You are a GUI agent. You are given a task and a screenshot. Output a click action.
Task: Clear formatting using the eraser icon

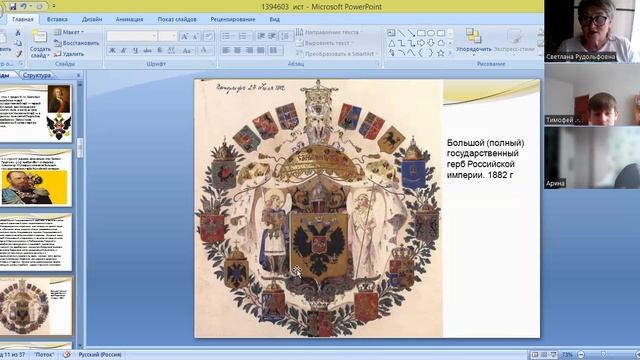tap(209, 36)
